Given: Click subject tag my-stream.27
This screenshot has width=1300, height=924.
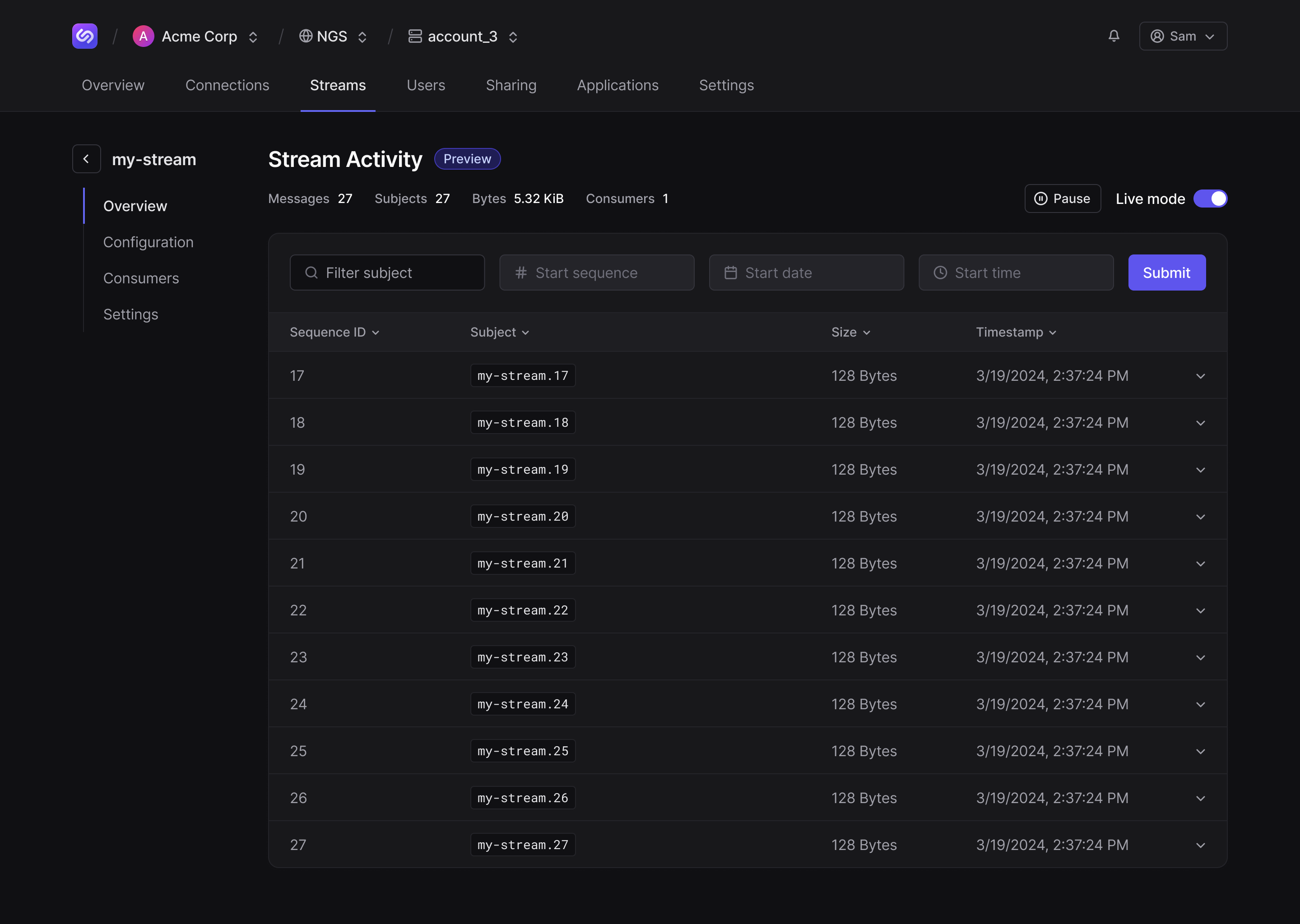Looking at the screenshot, I should (523, 845).
